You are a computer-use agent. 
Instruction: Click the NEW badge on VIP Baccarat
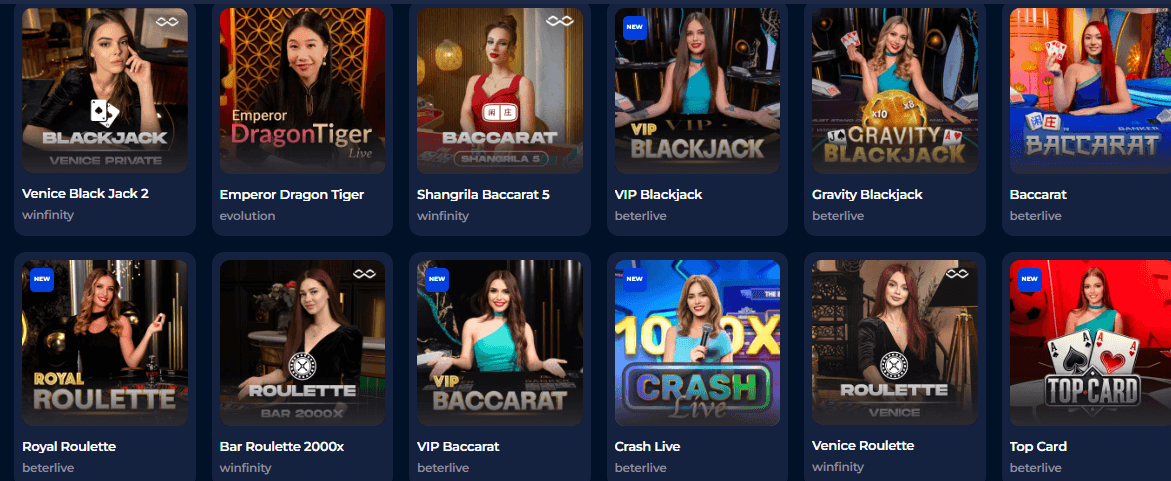(437, 279)
